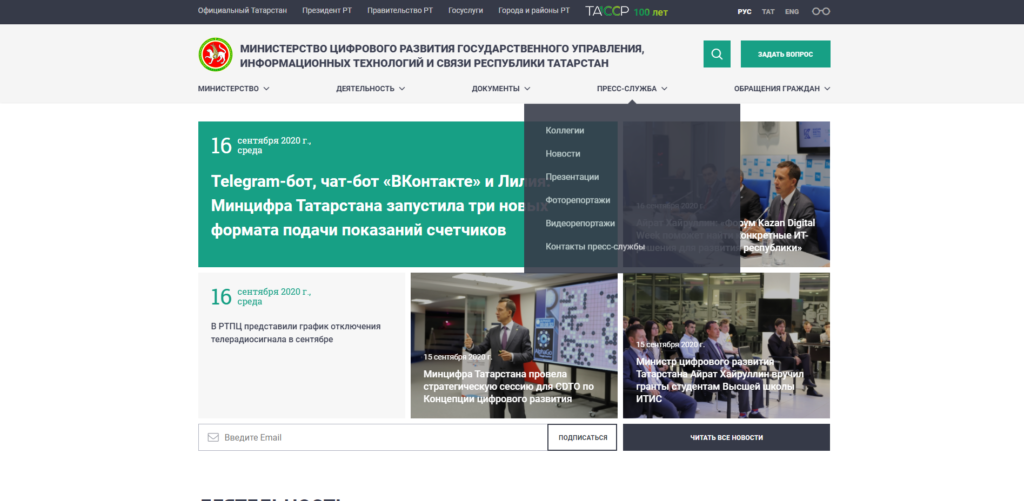Open Правительство РТ link
Screen dimensions: 1024x501
click(400, 12)
